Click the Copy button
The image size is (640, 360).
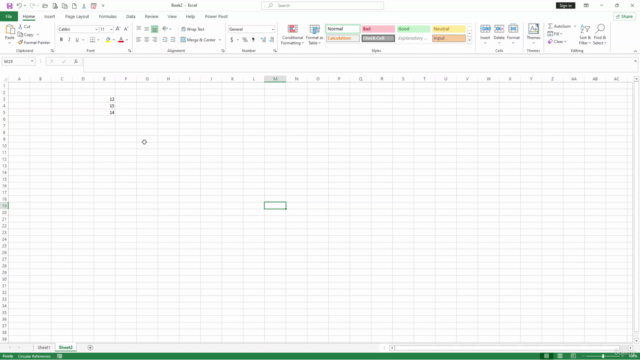pyautogui.click(x=26, y=35)
